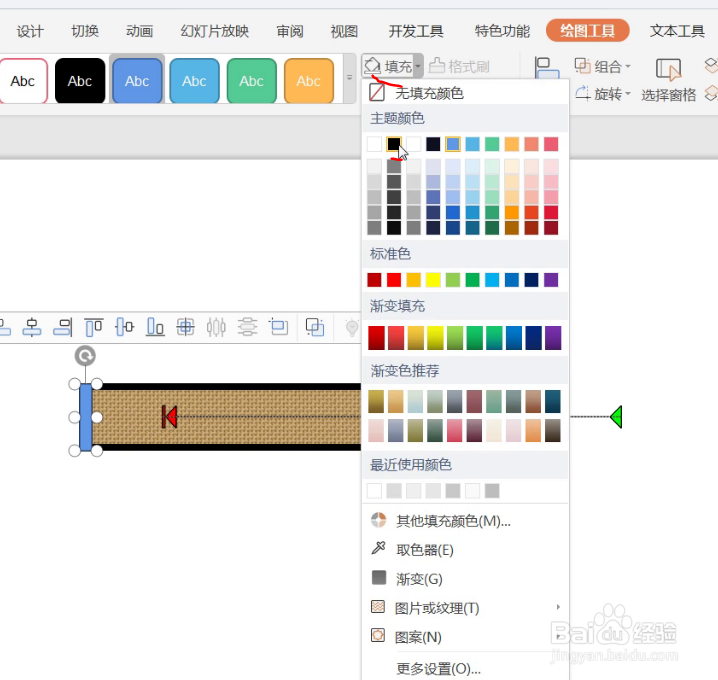Open the 填充 dropdown arrow
The image size is (718, 680).
[418, 66]
